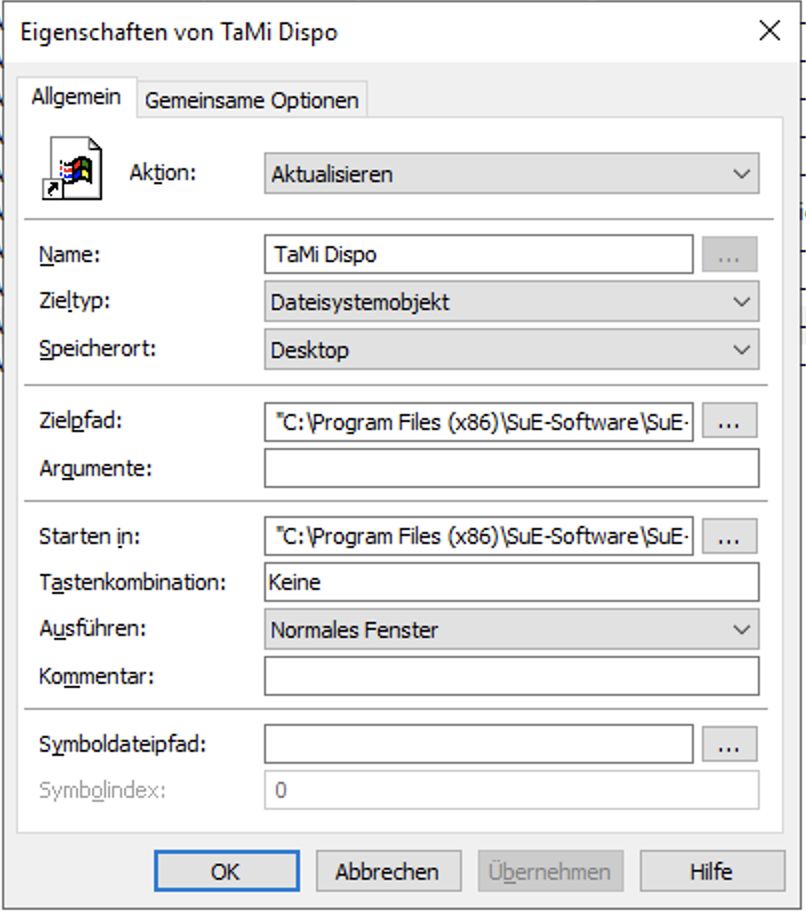
Task: Expand the Zieltyp dropdown showing Dateisystemobjekt
Action: 512,301
